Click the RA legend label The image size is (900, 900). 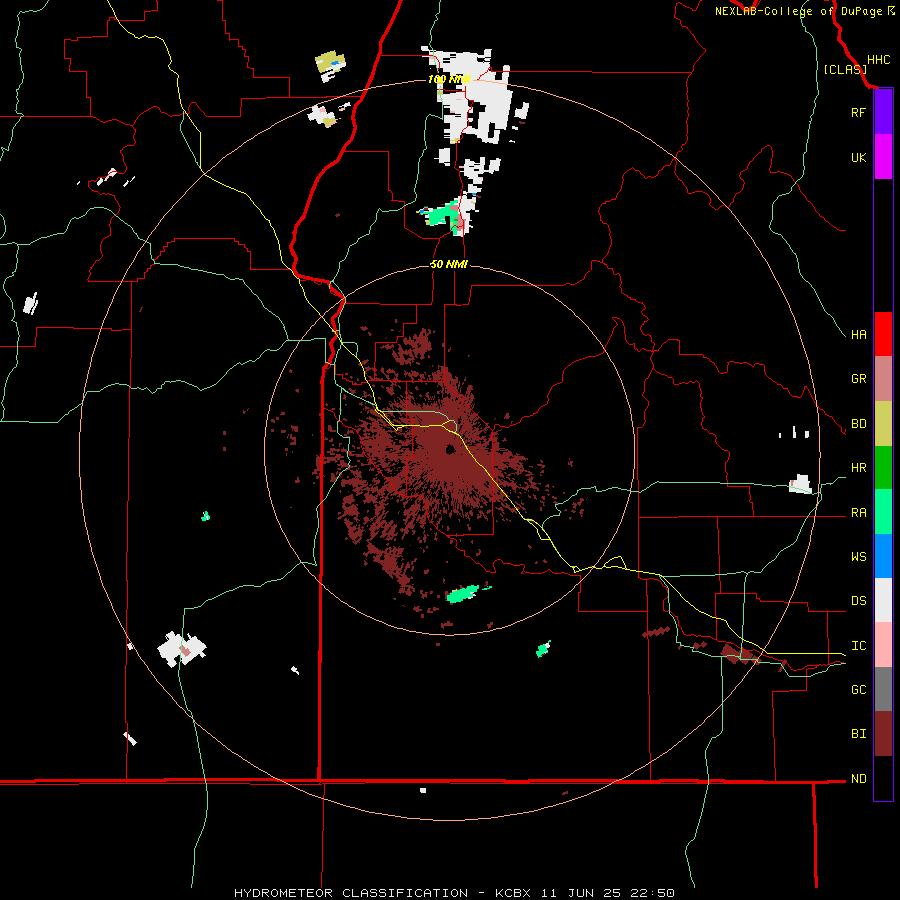click(858, 512)
